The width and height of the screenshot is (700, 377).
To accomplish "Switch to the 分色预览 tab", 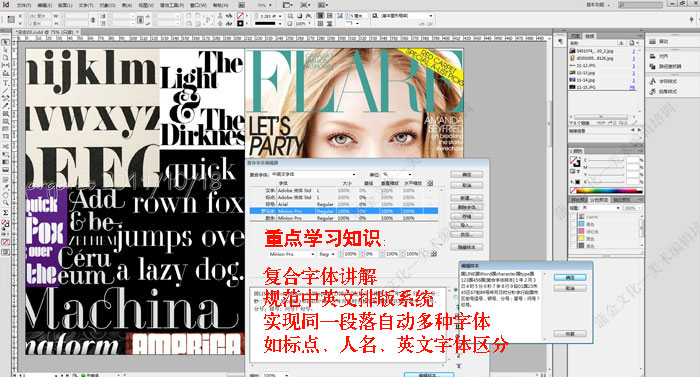I will click(x=599, y=200).
